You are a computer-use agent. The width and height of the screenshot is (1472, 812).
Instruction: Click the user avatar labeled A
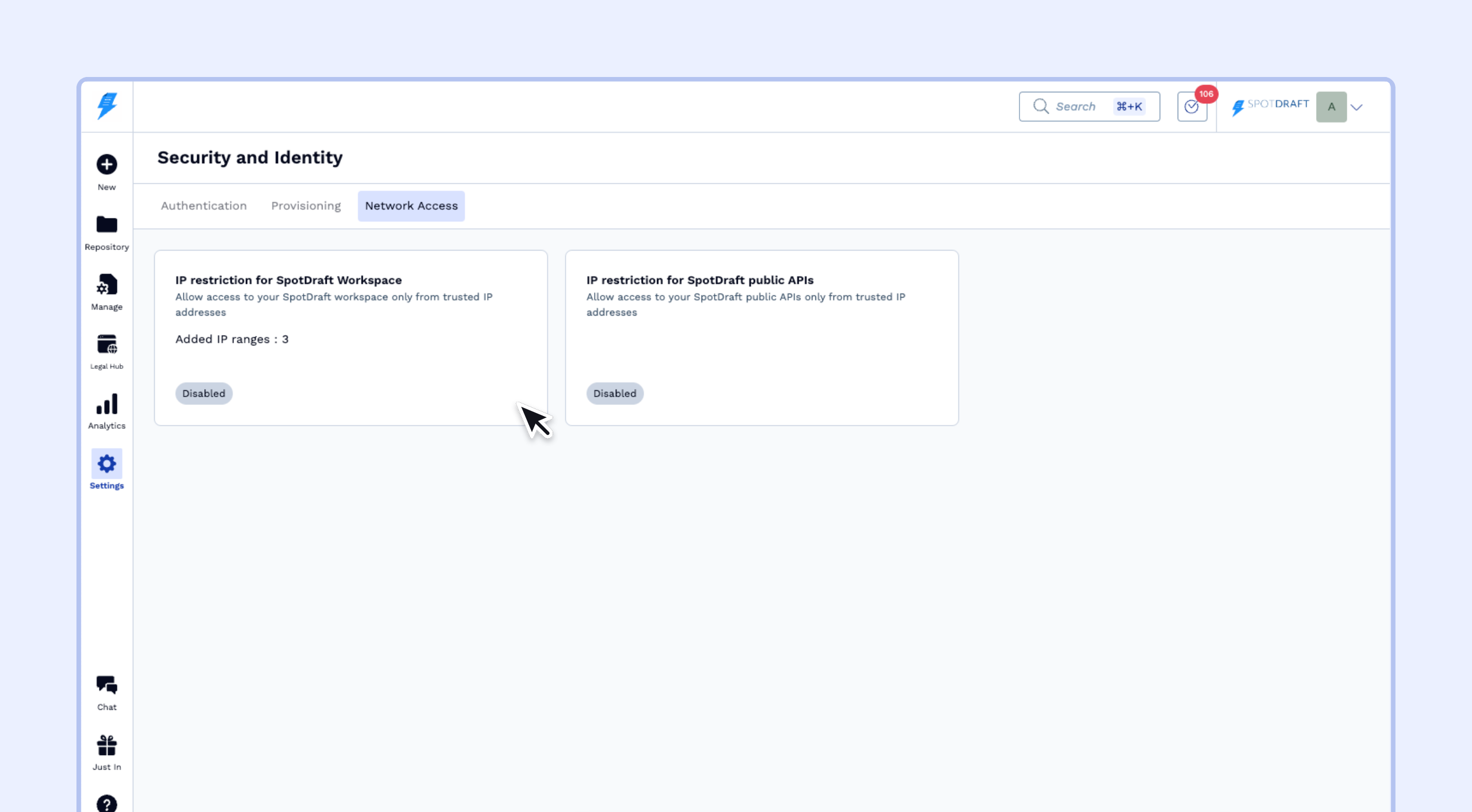(1331, 107)
